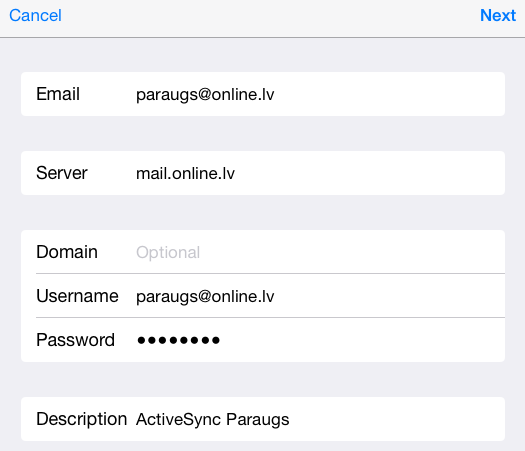
Task: Tap the Domain label
Action: click(67, 252)
